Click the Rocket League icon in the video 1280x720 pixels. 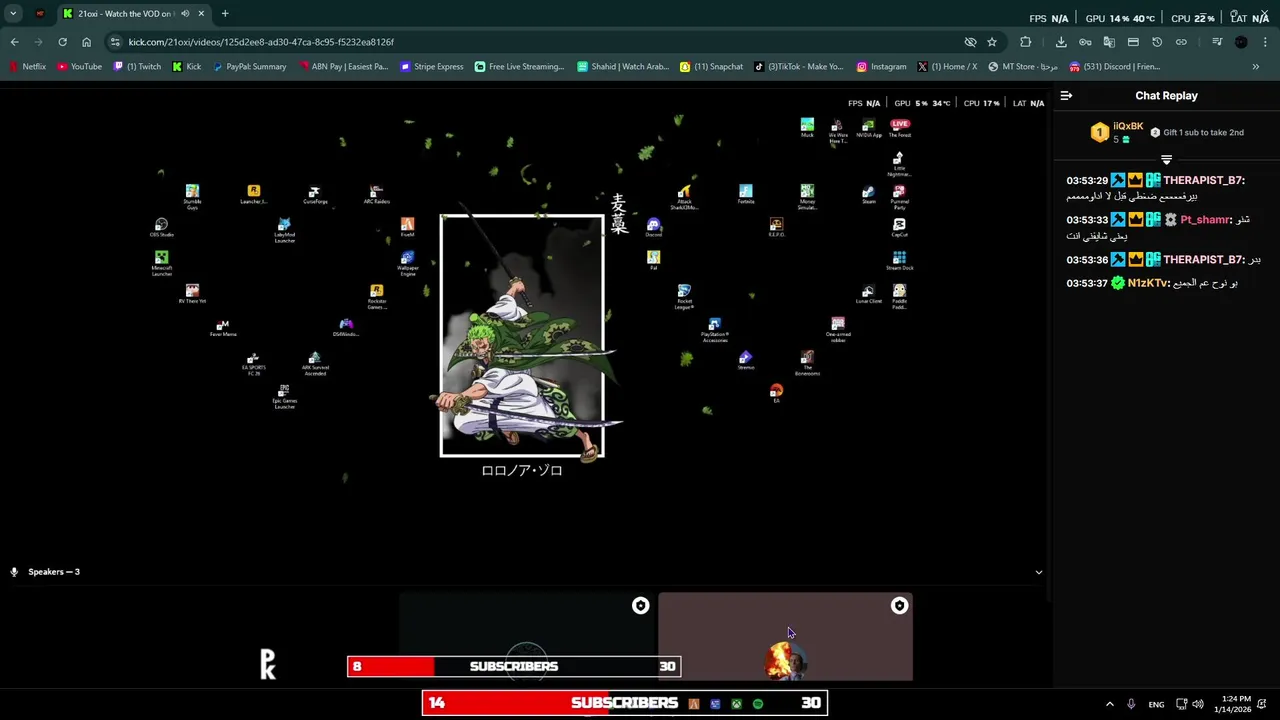[684, 296]
